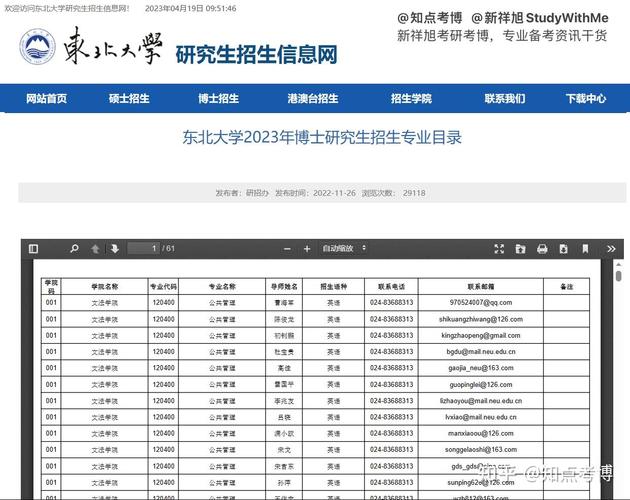Open the 招生学院 navigation tab

[x=411, y=98]
